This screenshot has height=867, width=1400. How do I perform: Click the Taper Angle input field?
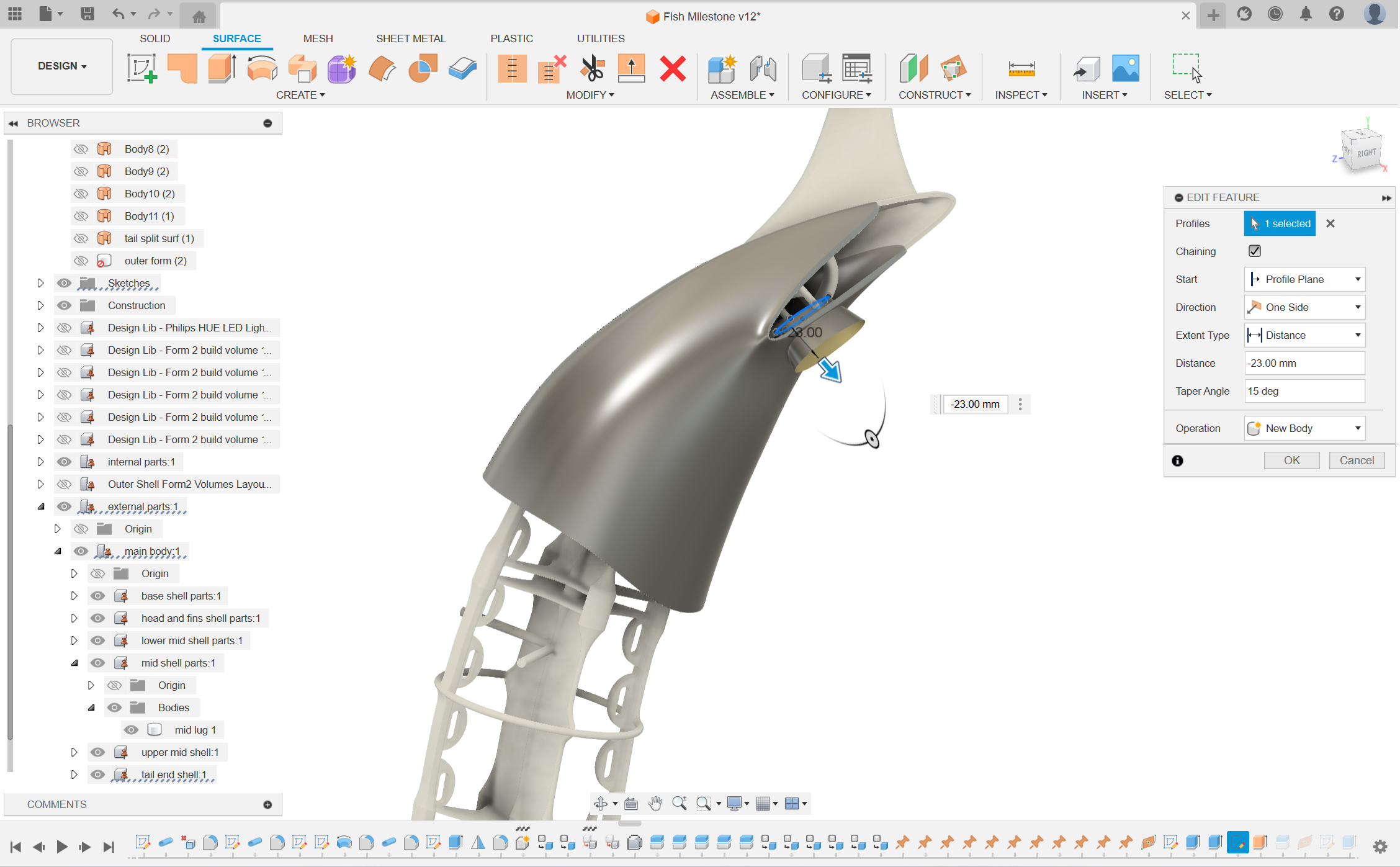(x=1304, y=391)
